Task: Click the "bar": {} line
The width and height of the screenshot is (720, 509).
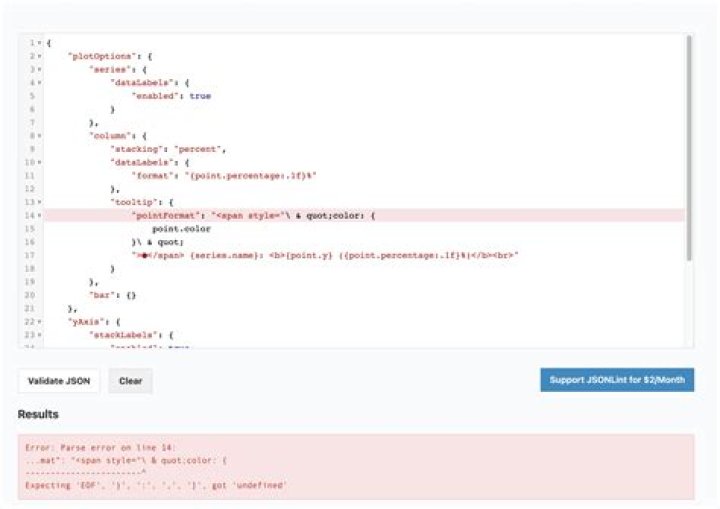Action: pos(112,295)
